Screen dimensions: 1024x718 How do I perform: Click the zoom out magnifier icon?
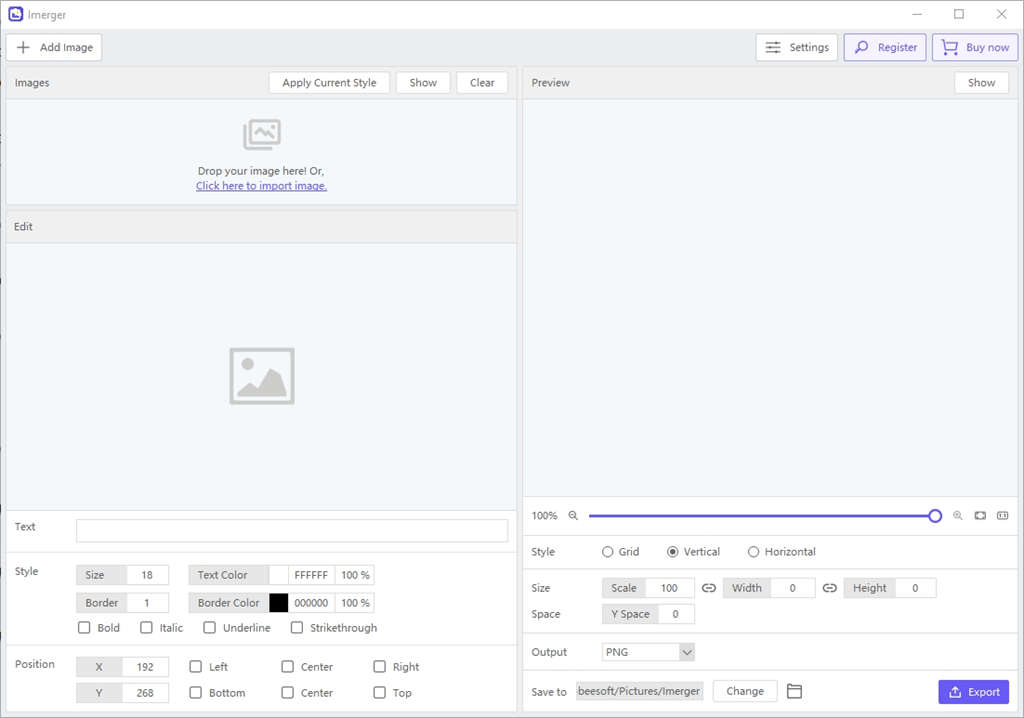coord(573,515)
